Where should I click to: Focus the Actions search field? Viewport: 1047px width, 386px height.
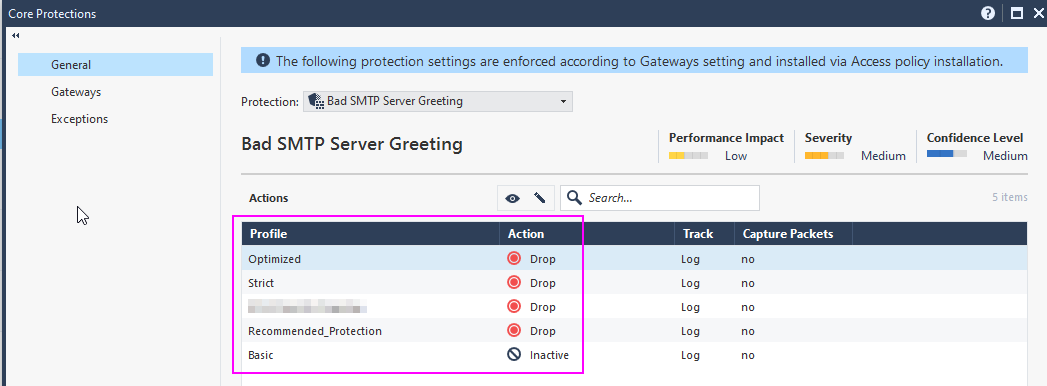(660, 198)
